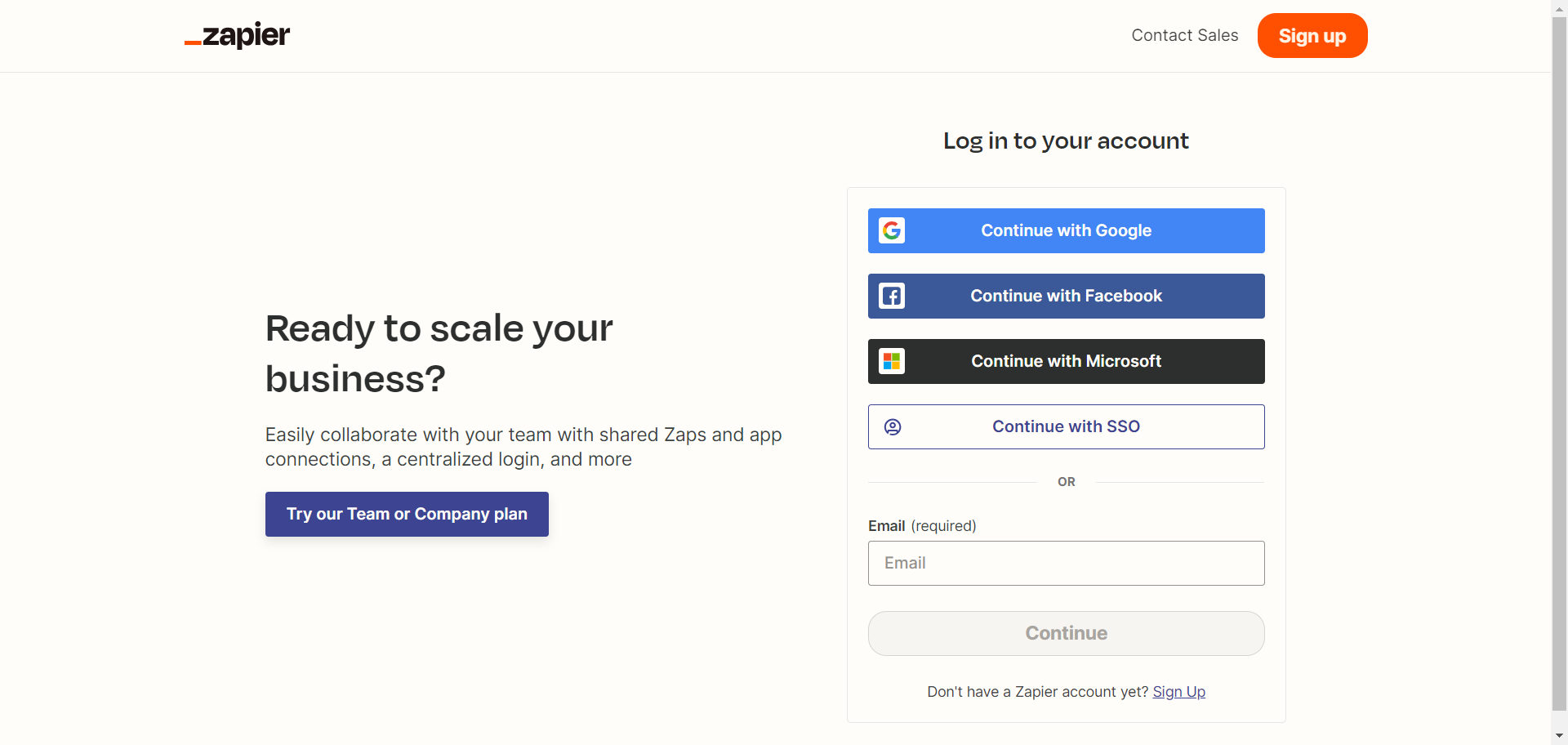
Task: Click the orange Sign up button
Action: (1312, 36)
